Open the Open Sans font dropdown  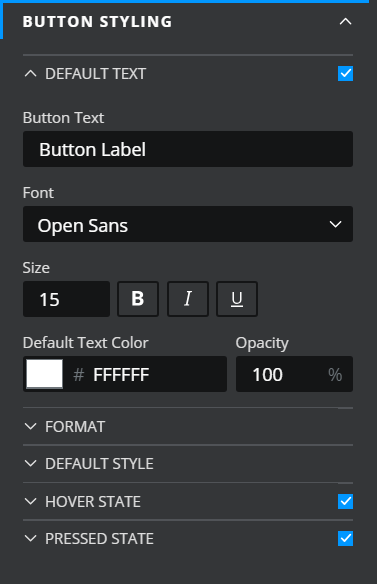click(x=188, y=224)
